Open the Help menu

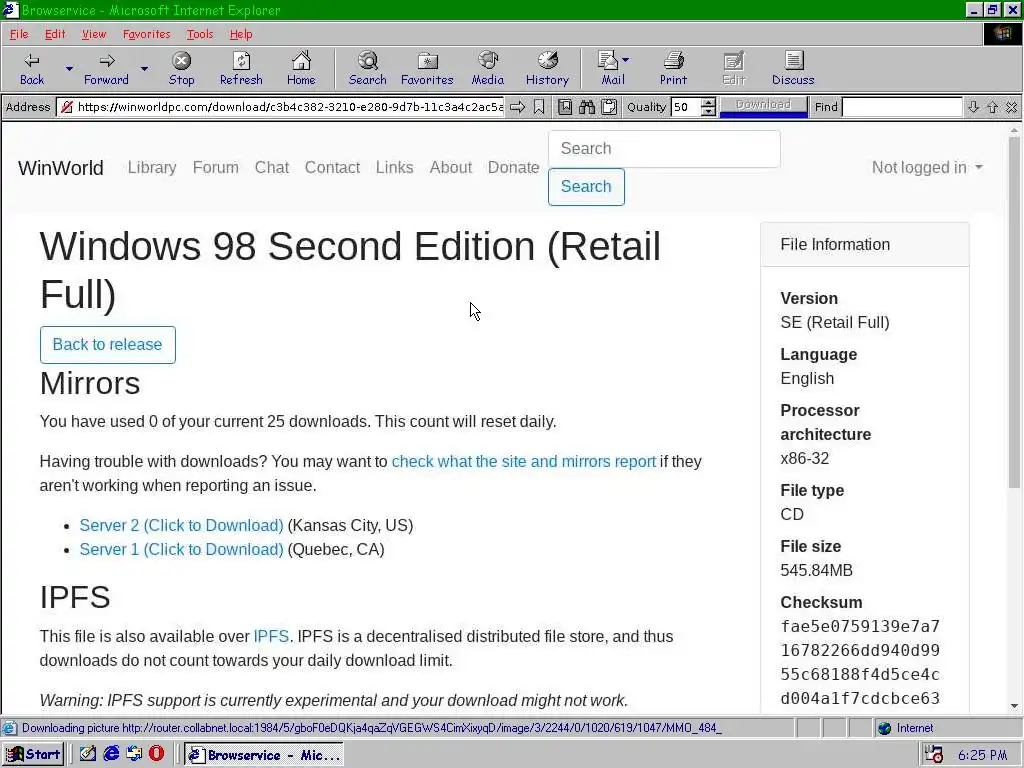click(241, 34)
